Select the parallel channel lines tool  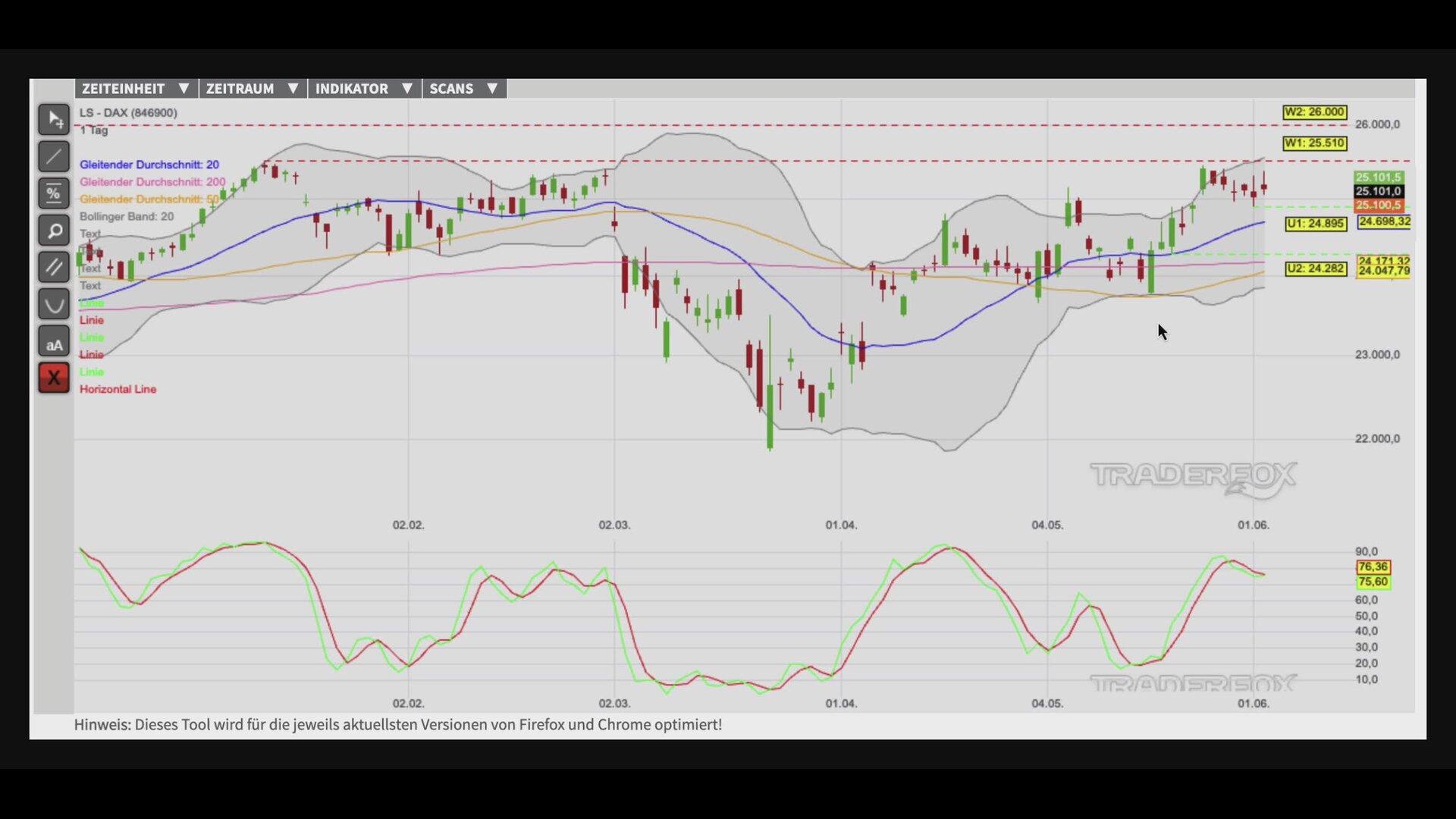54,267
